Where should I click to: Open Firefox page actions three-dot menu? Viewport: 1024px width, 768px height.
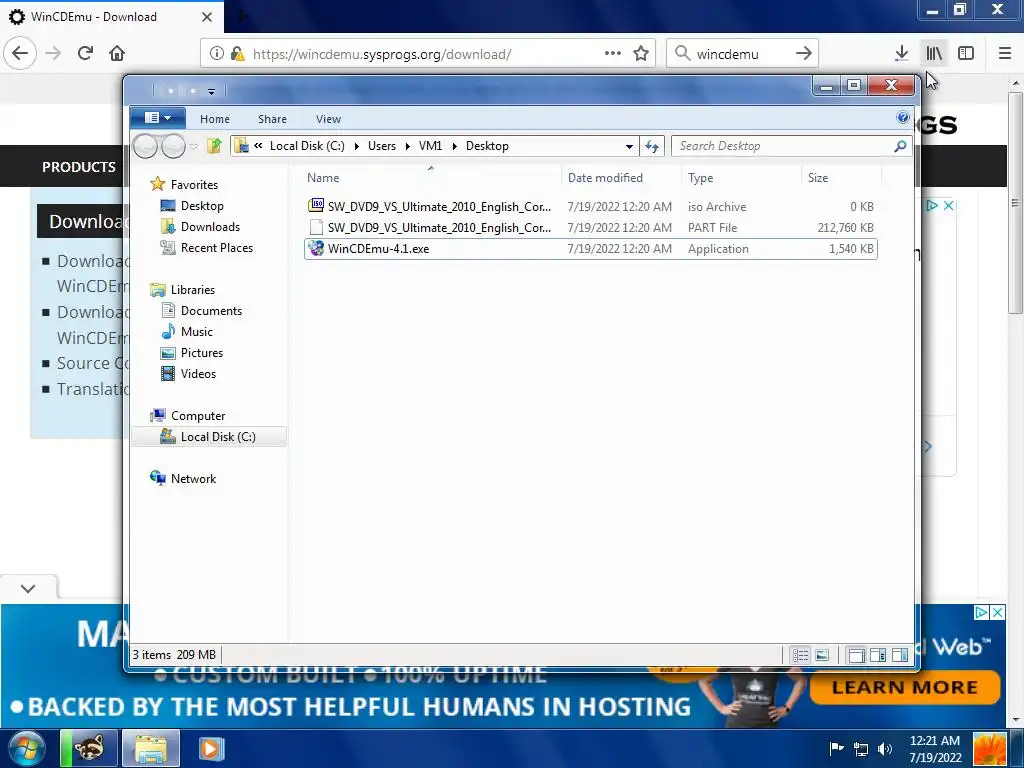[613, 54]
